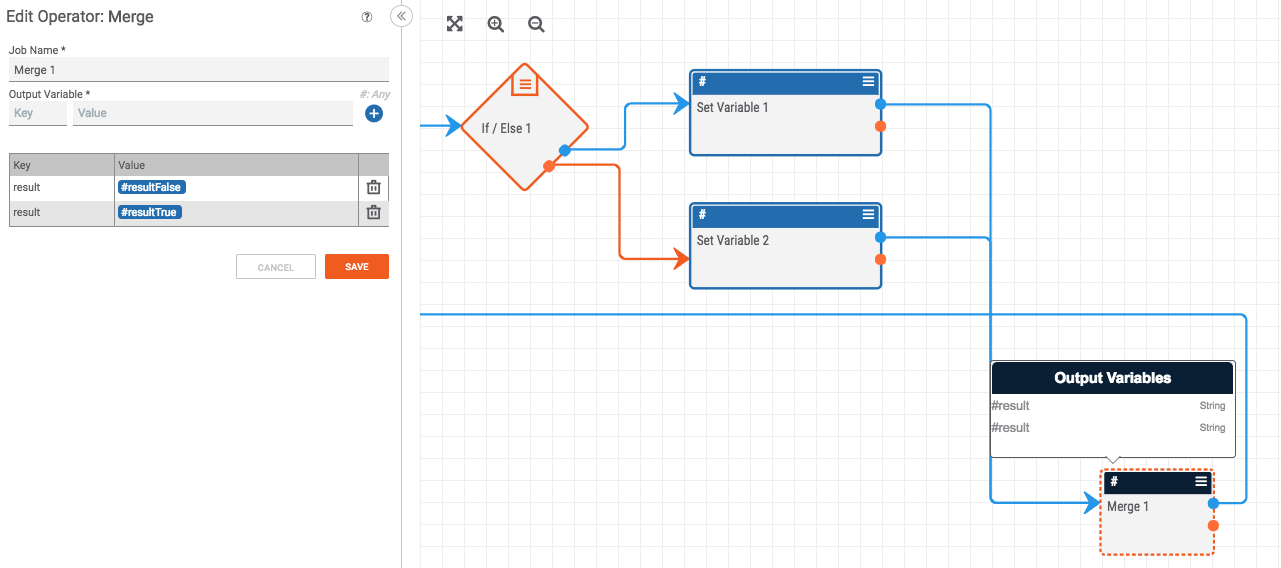Click the zoom out magnifier icon
The width and height of the screenshot is (1281, 568).
tap(536, 24)
